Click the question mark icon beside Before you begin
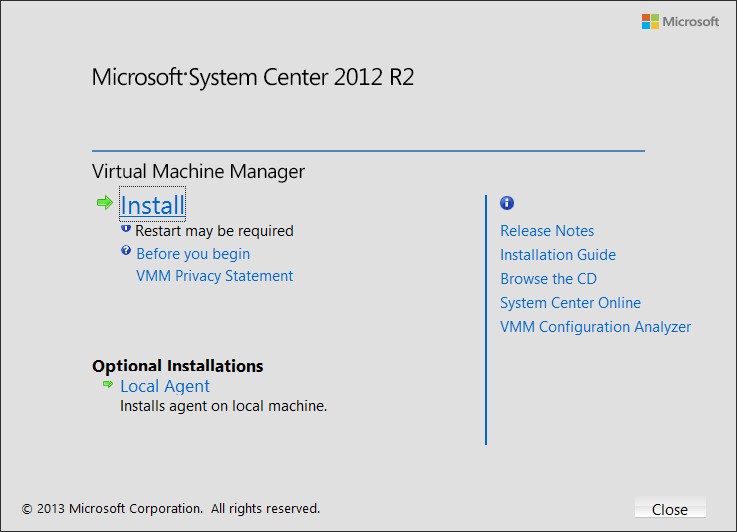Screen dimensions: 737x532 point(125,250)
